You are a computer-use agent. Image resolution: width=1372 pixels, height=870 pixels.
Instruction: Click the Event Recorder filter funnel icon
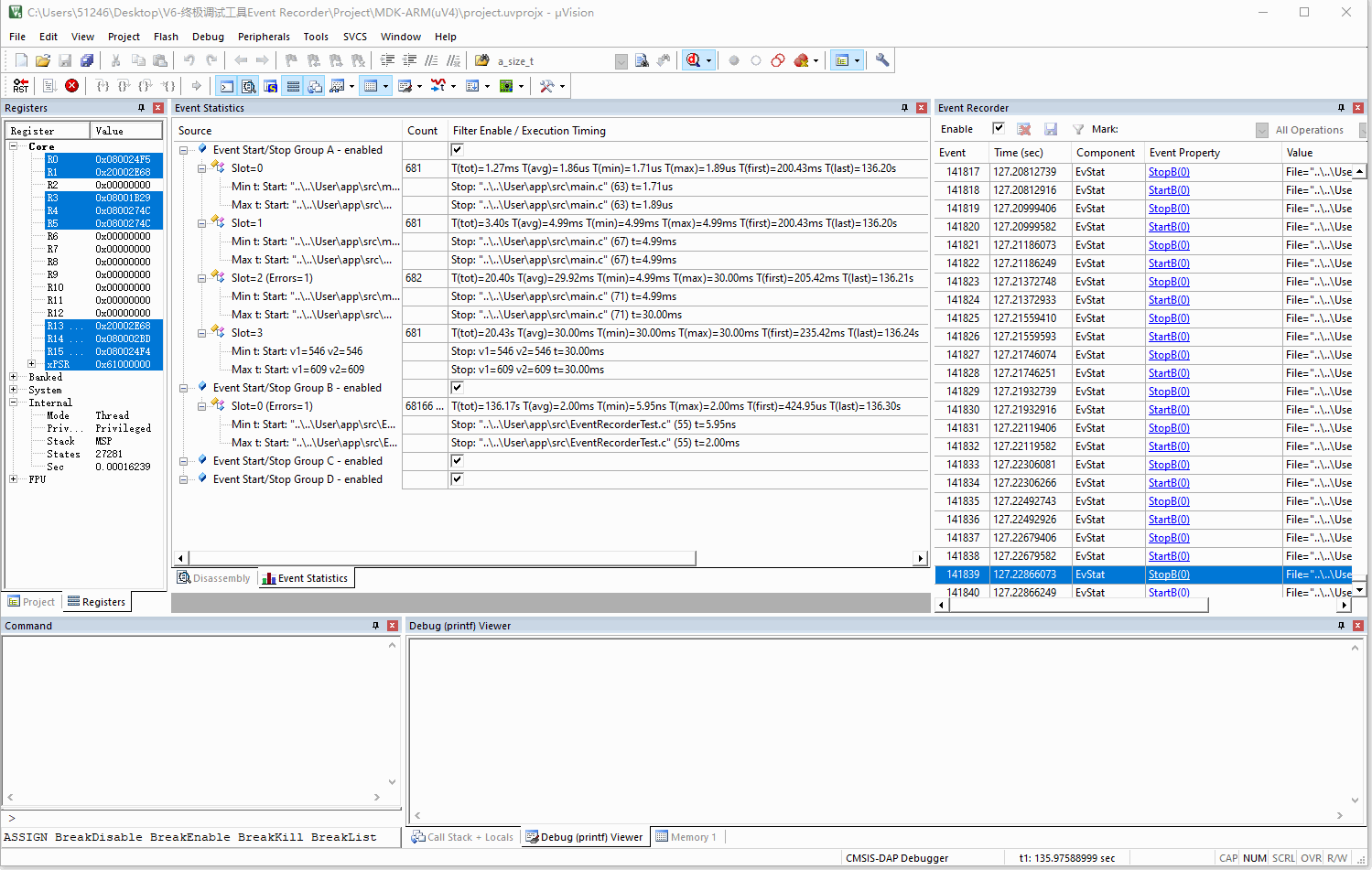click(x=1078, y=129)
